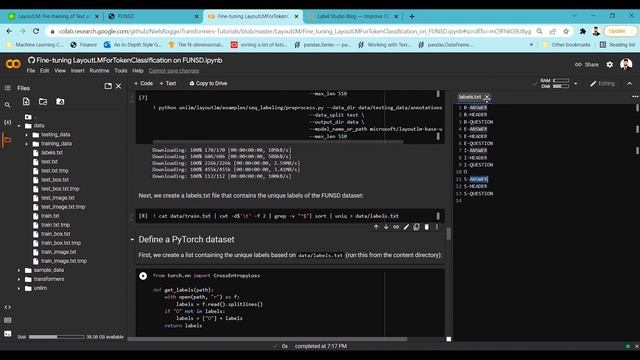
Task: Open editor pane more options
Action: coord(635,97)
